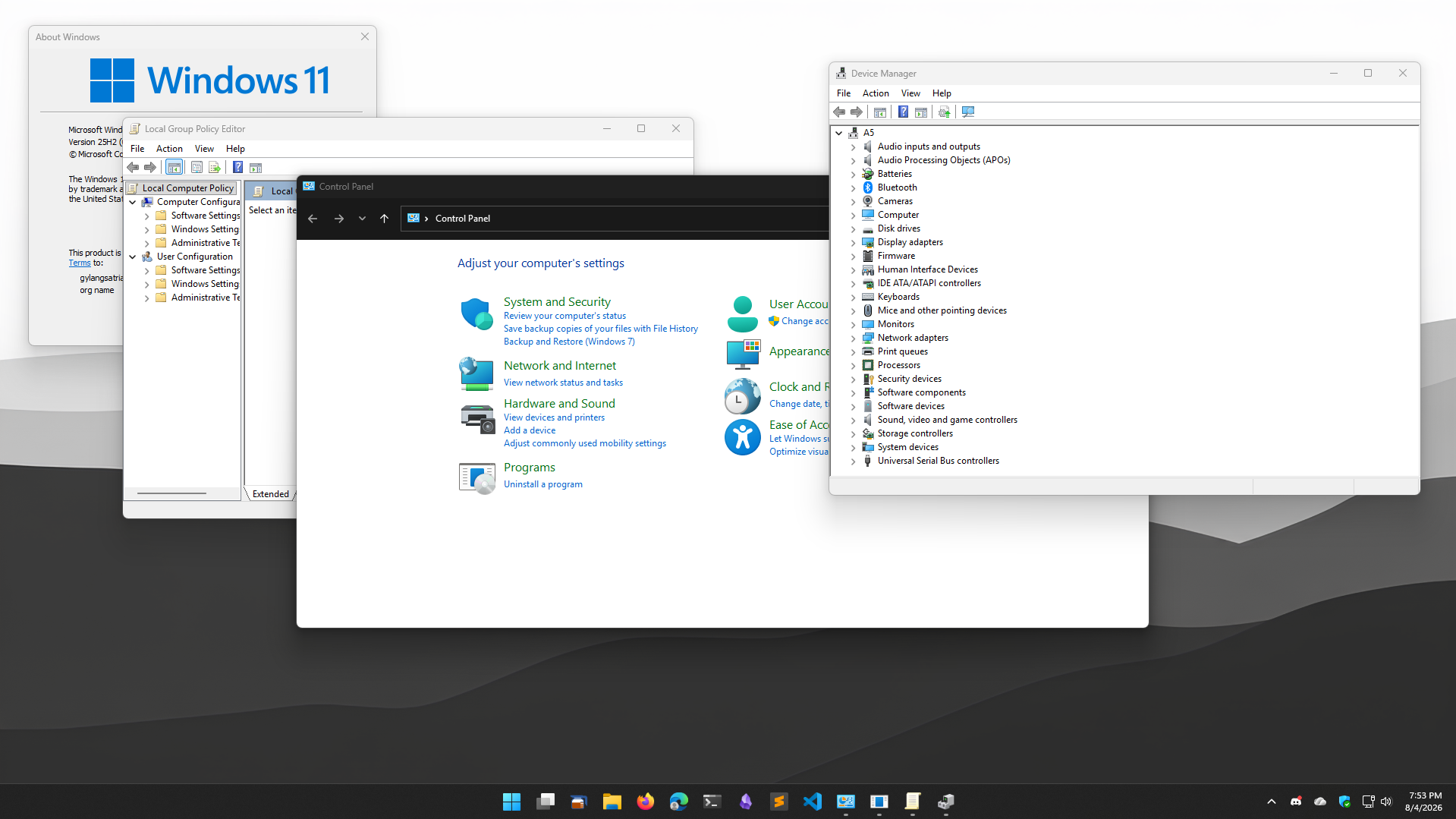The width and height of the screenshot is (1456, 819).
Task: Open recent locations dropdown in Control Panel
Action: point(362,219)
